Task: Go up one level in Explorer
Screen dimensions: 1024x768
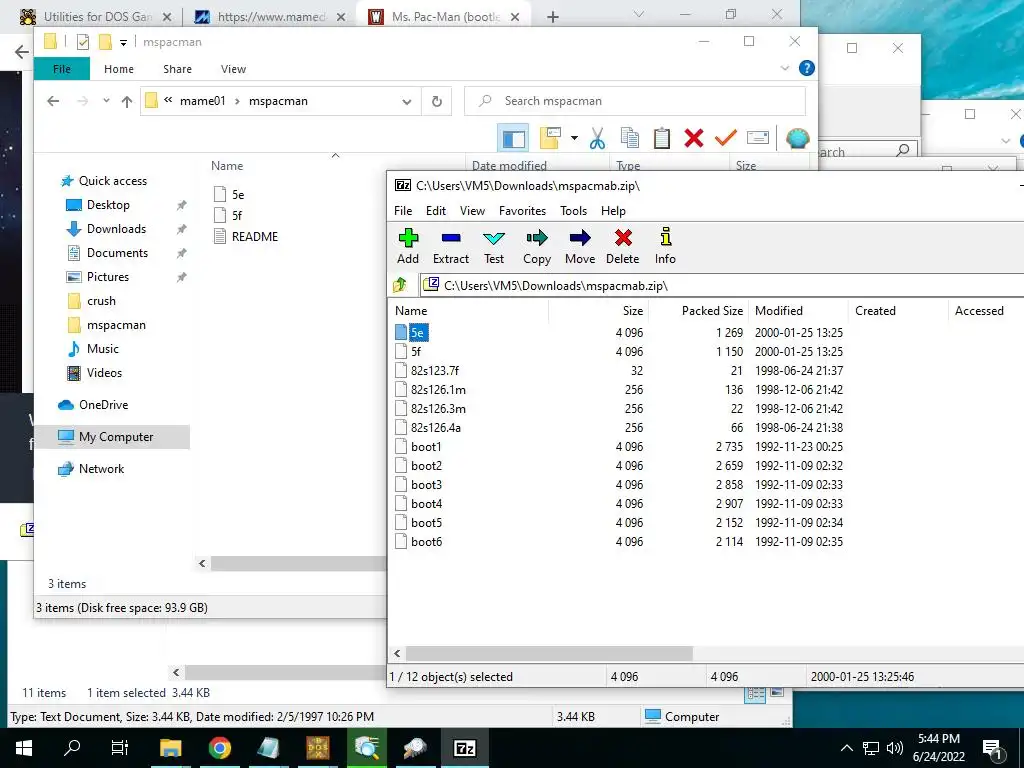Action: point(127,101)
